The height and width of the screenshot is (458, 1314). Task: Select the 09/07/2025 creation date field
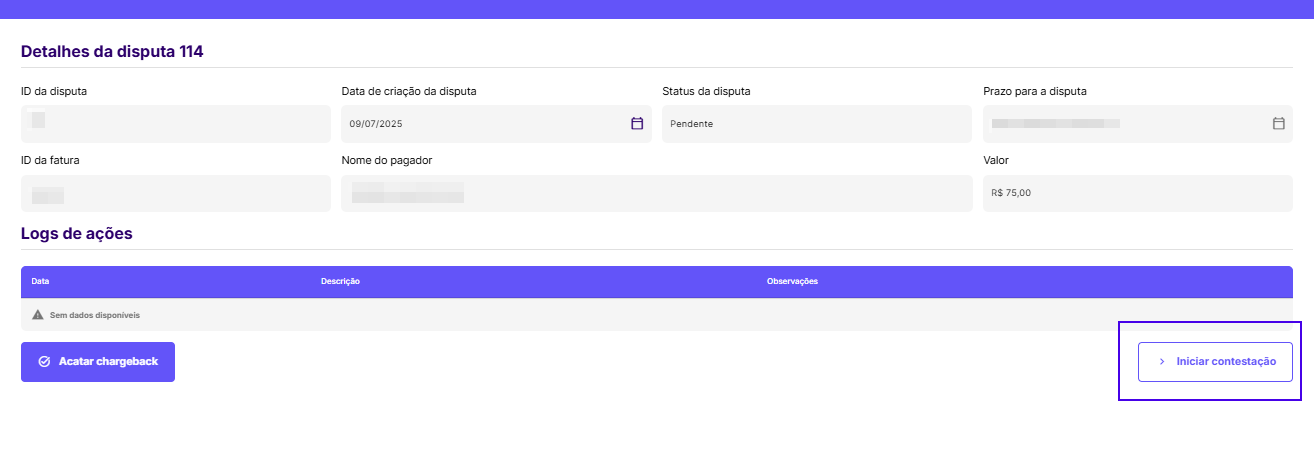pyautogui.click(x=480, y=123)
